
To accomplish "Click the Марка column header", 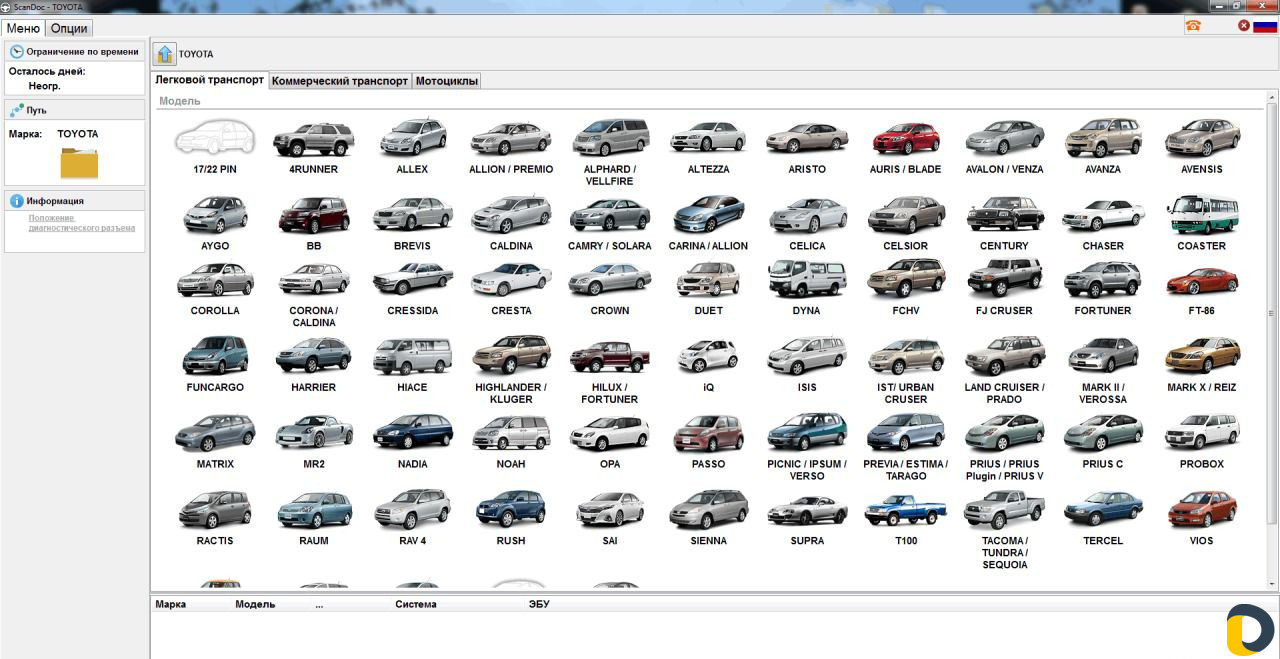I will coord(171,604).
